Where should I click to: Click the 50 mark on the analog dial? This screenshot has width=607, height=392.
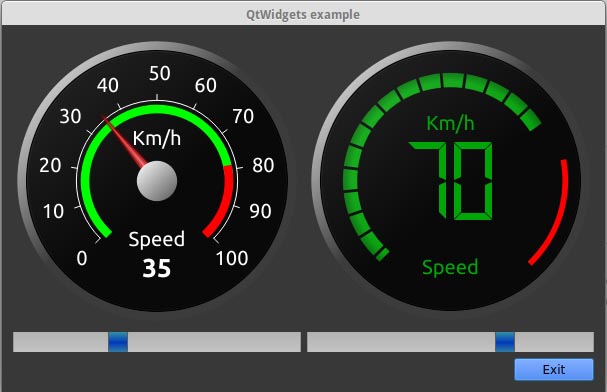[x=160, y=73]
